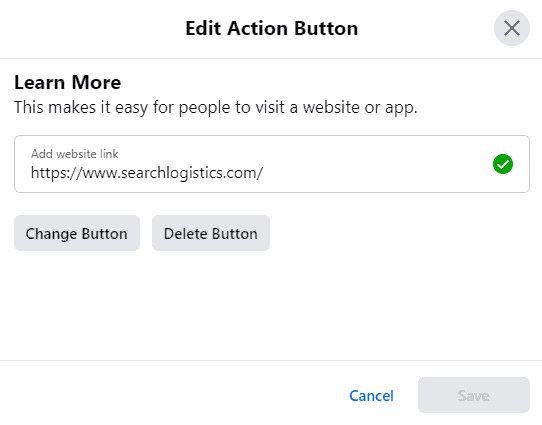This screenshot has width=542, height=425.
Task: Save the action button changes
Action: [474, 395]
